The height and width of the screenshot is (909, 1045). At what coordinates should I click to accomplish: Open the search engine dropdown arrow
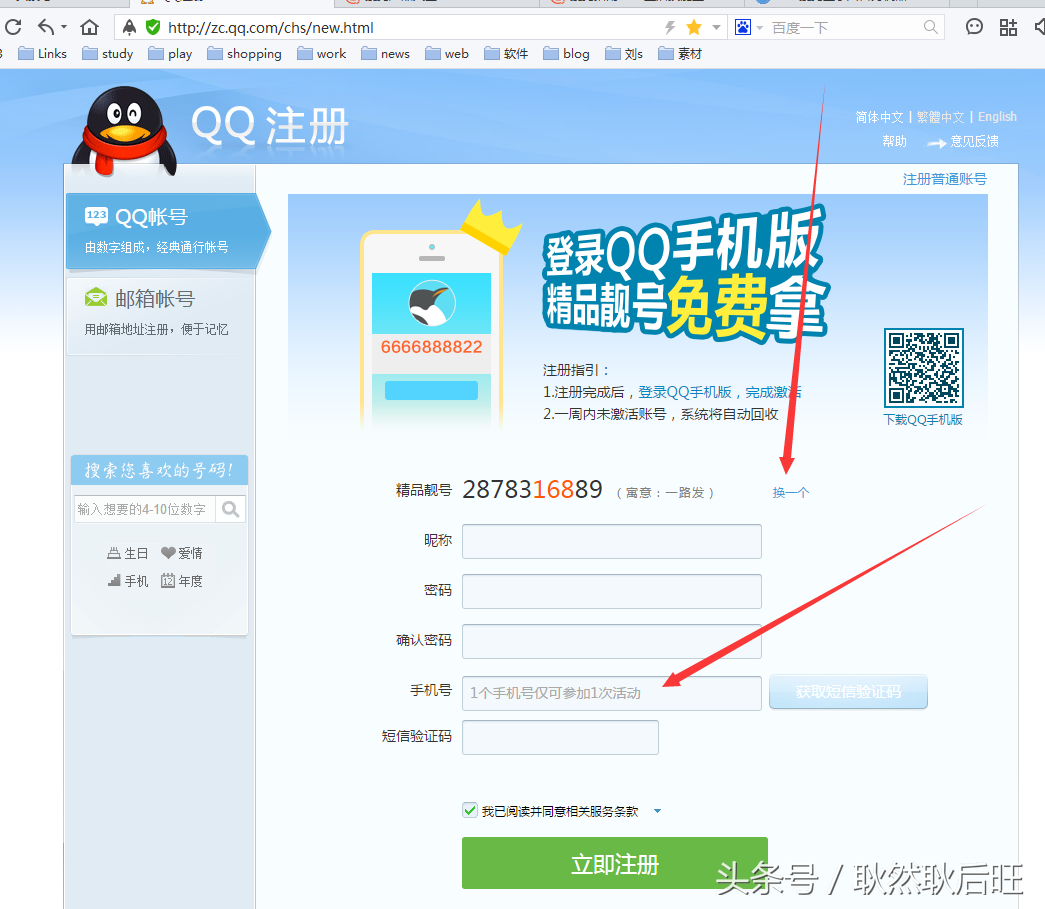(x=759, y=26)
